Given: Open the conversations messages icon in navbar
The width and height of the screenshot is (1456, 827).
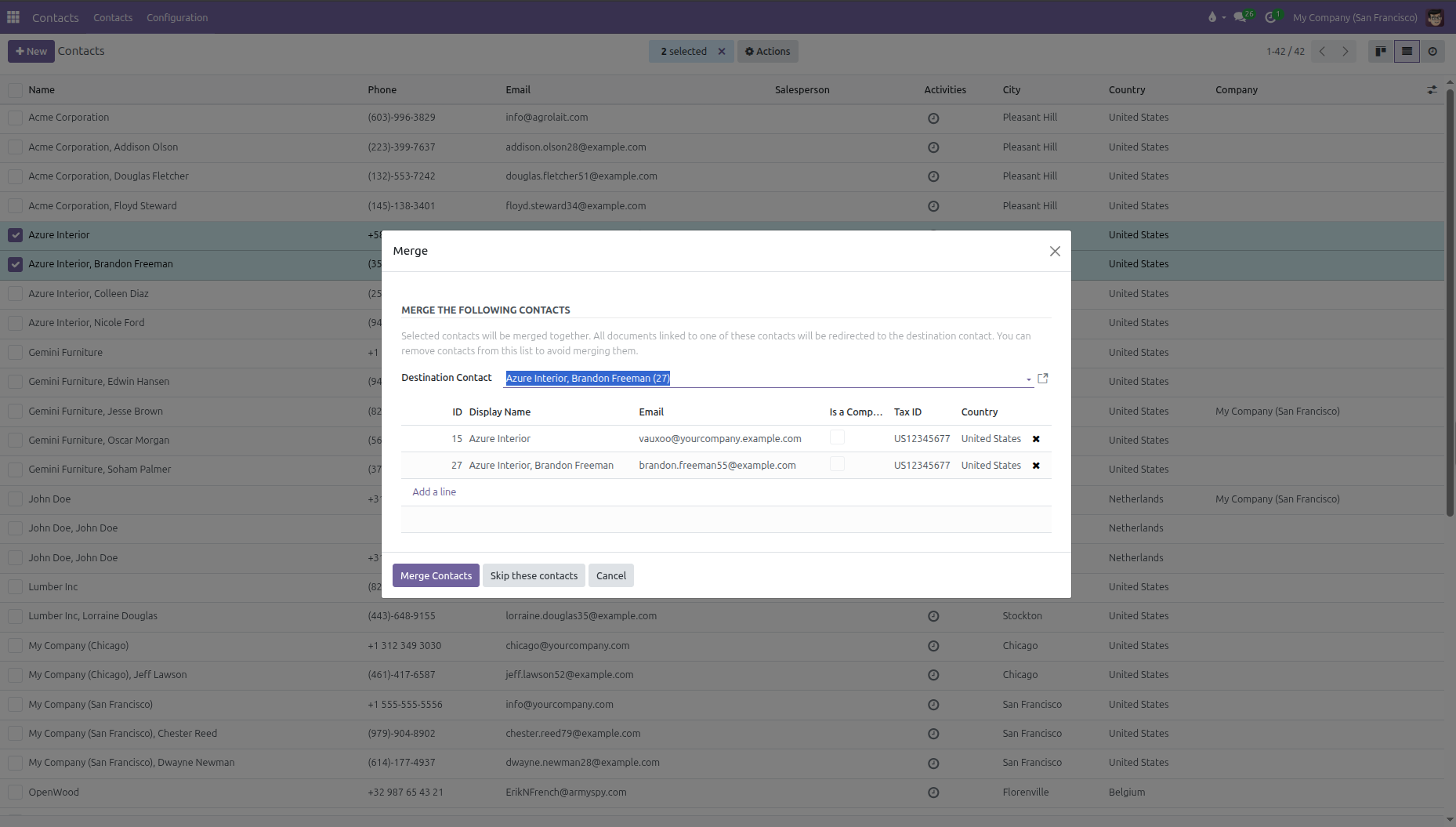Looking at the screenshot, I should (x=1240, y=17).
